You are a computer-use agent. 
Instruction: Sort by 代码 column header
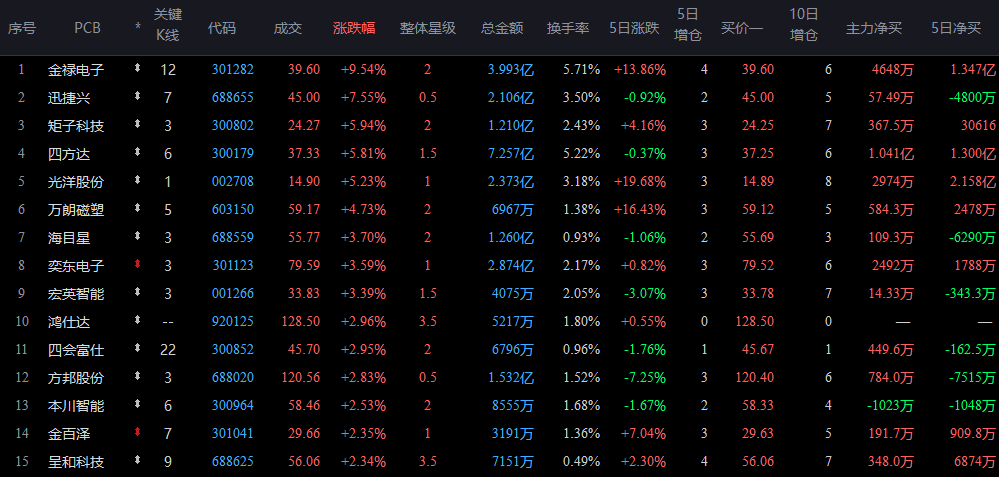point(222,28)
